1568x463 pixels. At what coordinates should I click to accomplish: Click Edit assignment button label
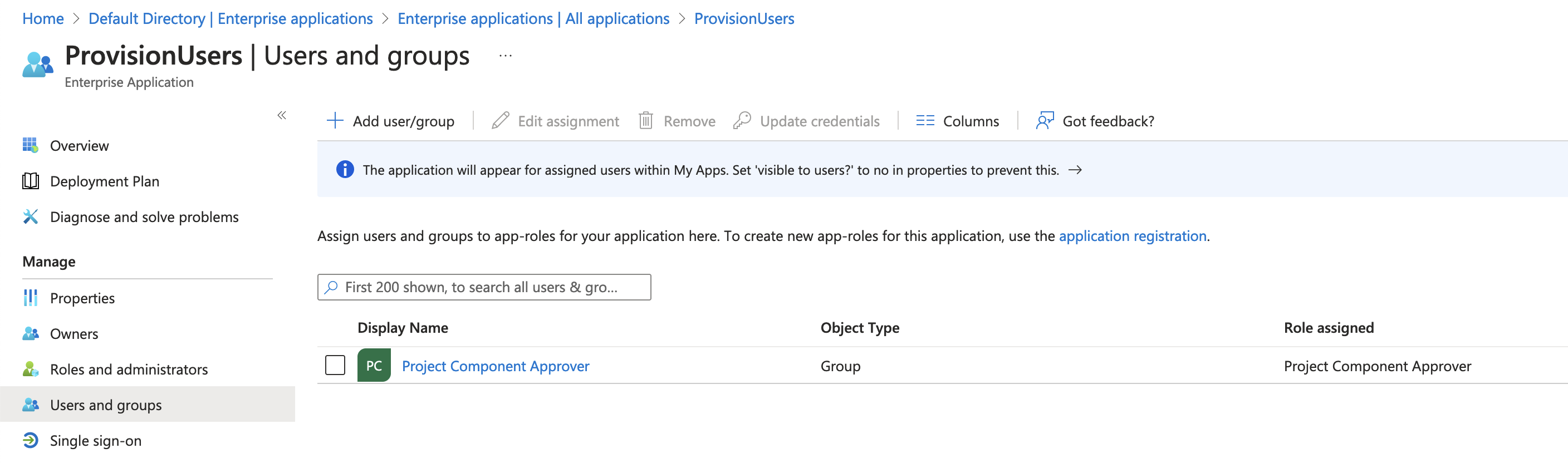[568, 121]
